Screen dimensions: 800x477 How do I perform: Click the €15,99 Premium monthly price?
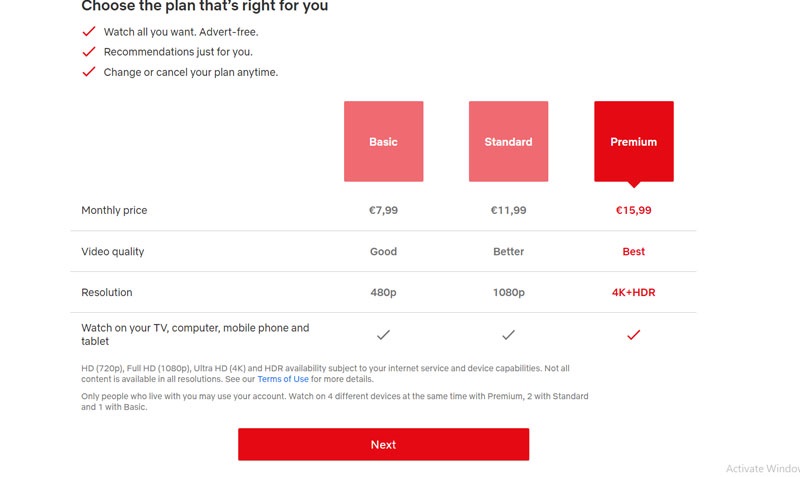coord(633,211)
